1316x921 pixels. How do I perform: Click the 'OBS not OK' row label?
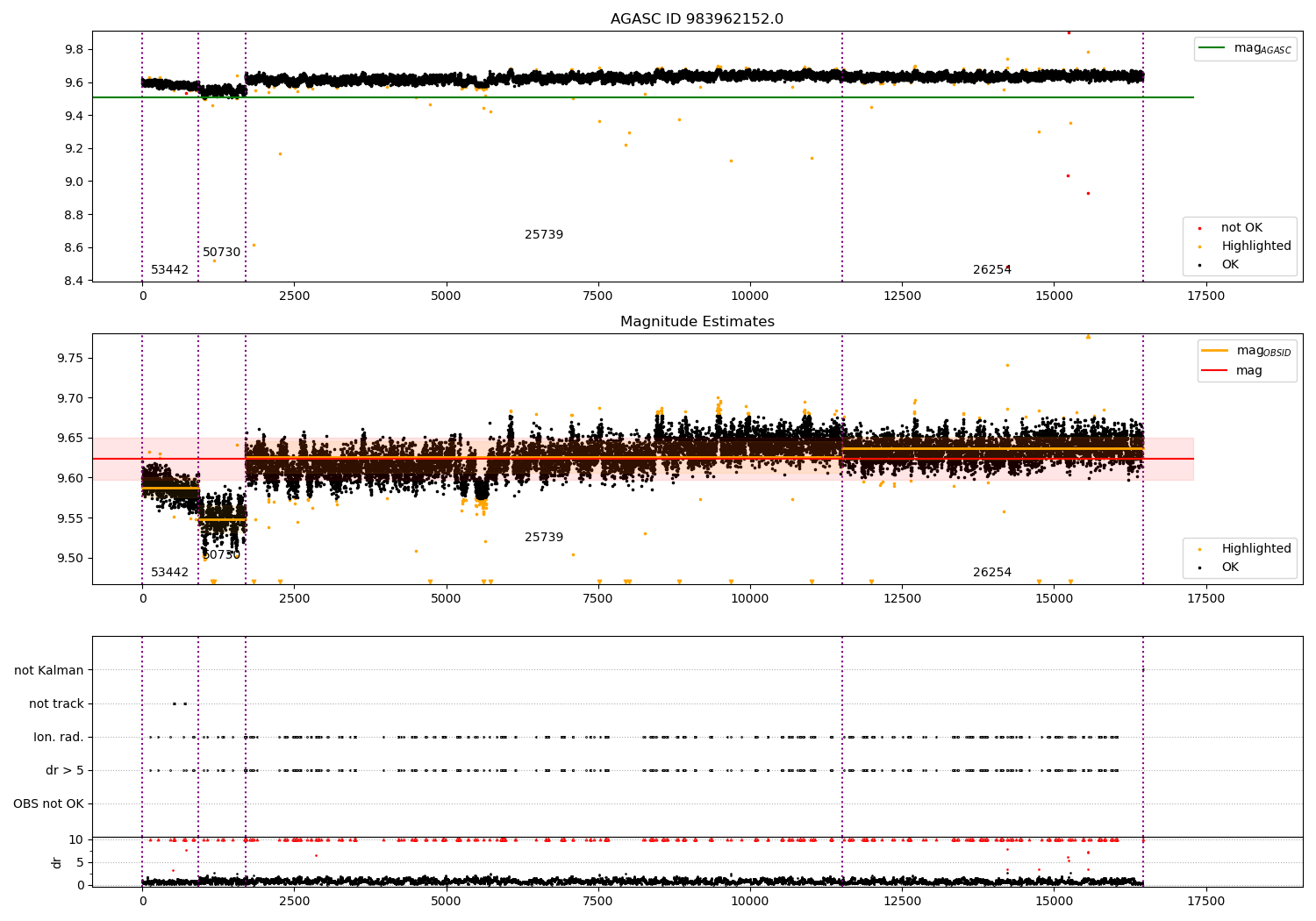[48, 803]
